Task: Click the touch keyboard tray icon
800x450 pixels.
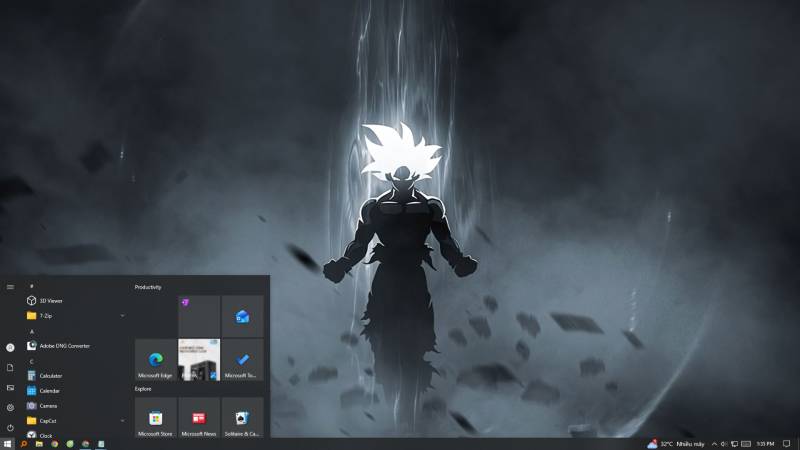Action: 746,444
